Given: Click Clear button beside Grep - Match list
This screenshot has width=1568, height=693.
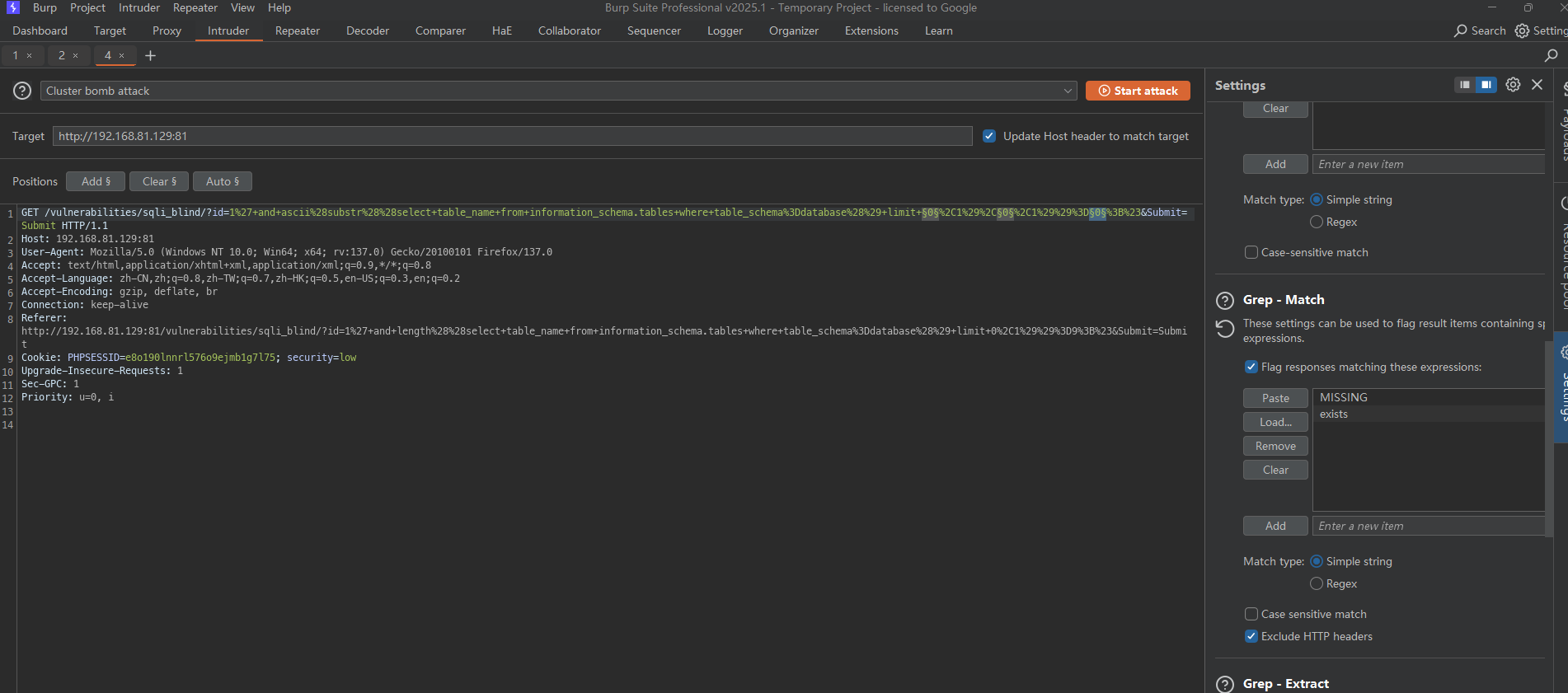Looking at the screenshot, I should click(1275, 470).
